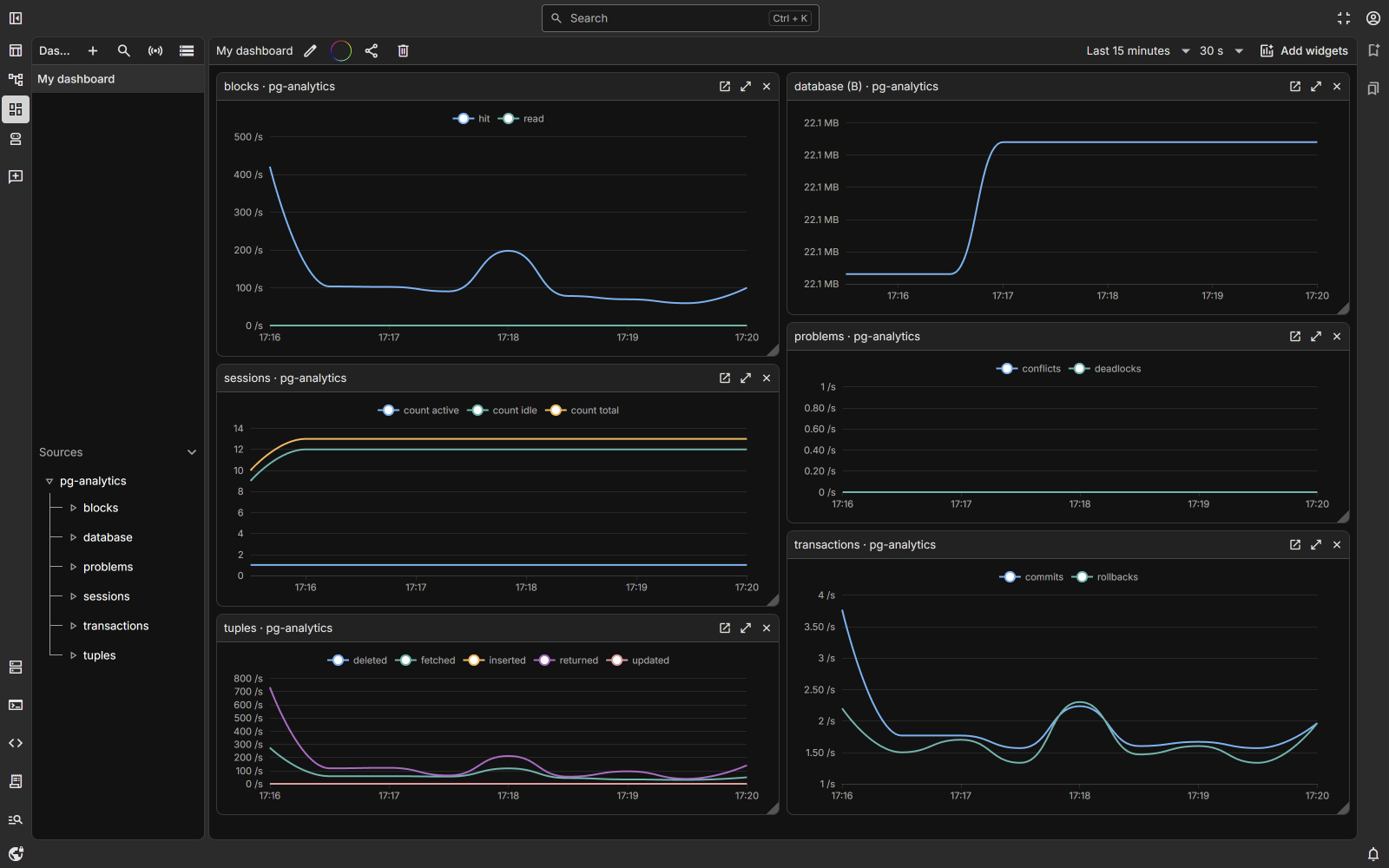Click the Add widgets button

pyautogui.click(x=1304, y=51)
